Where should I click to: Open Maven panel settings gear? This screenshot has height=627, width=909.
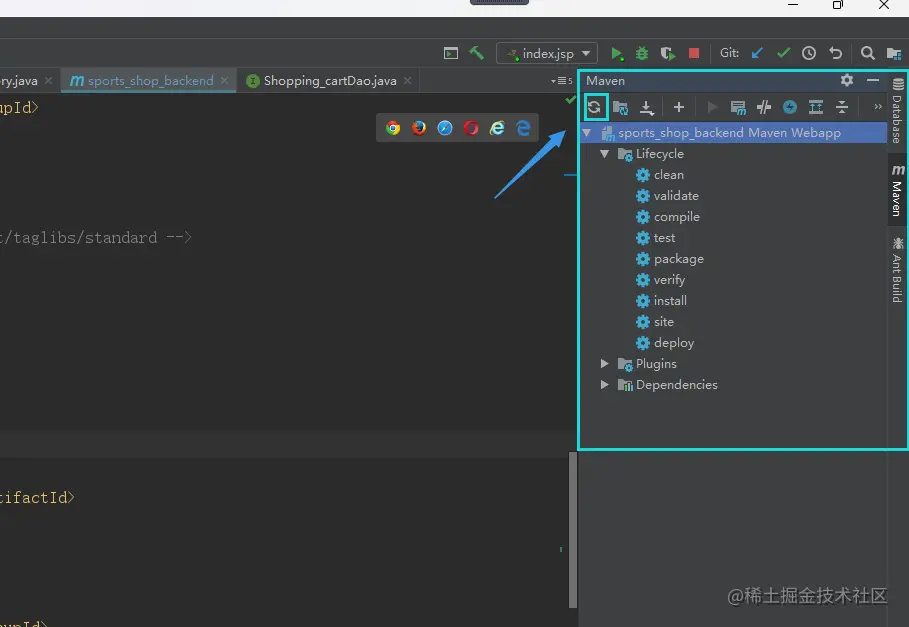click(847, 80)
